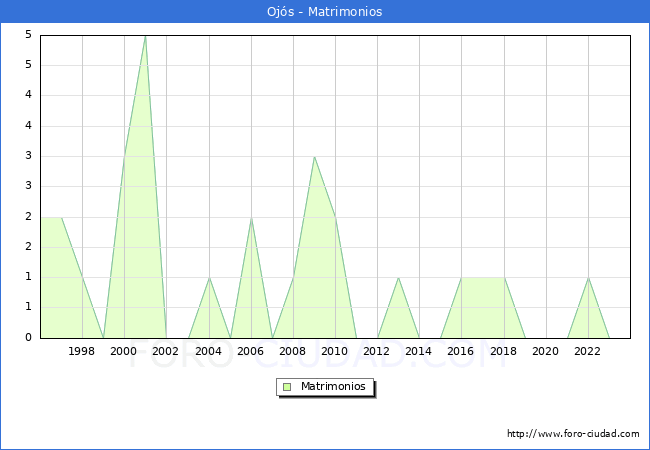Image resolution: width=650 pixels, height=450 pixels.
Task: Click the green Matrimonios legend swatch
Action: pyautogui.click(x=287, y=387)
